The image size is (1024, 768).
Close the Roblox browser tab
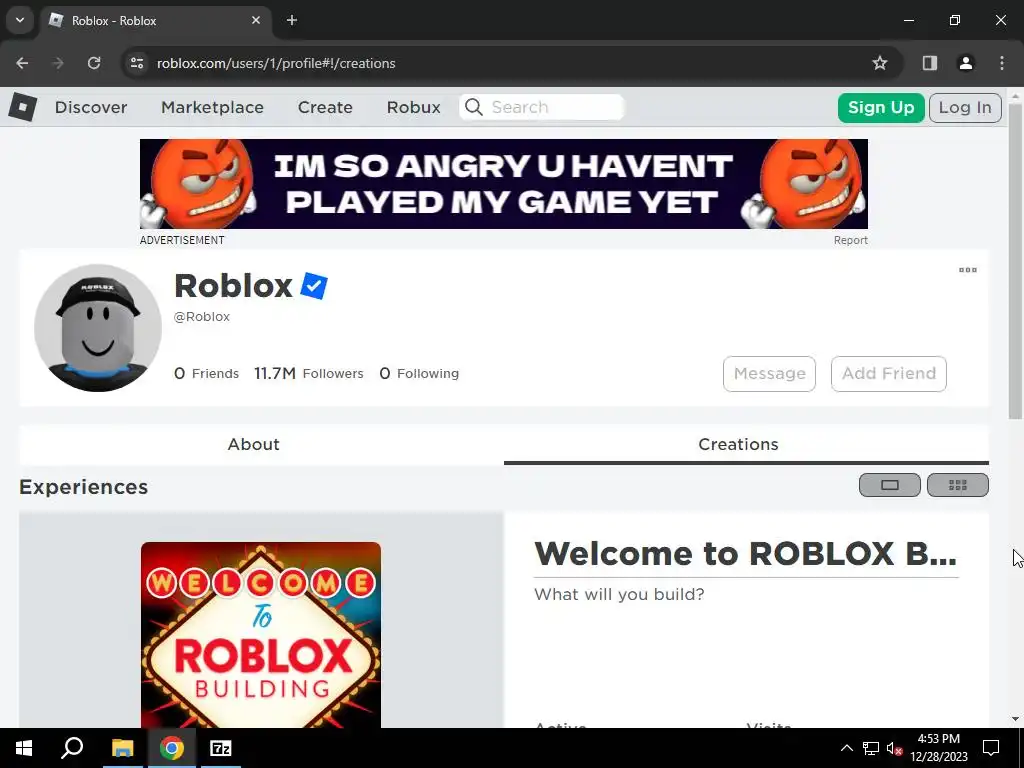(x=256, y=20)
